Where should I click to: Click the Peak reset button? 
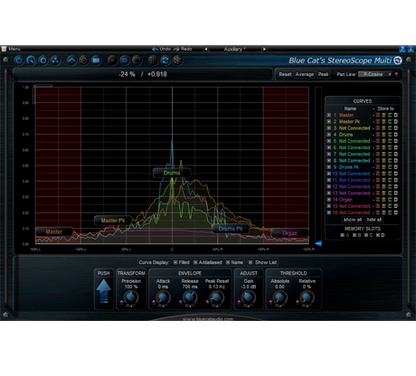323,74
